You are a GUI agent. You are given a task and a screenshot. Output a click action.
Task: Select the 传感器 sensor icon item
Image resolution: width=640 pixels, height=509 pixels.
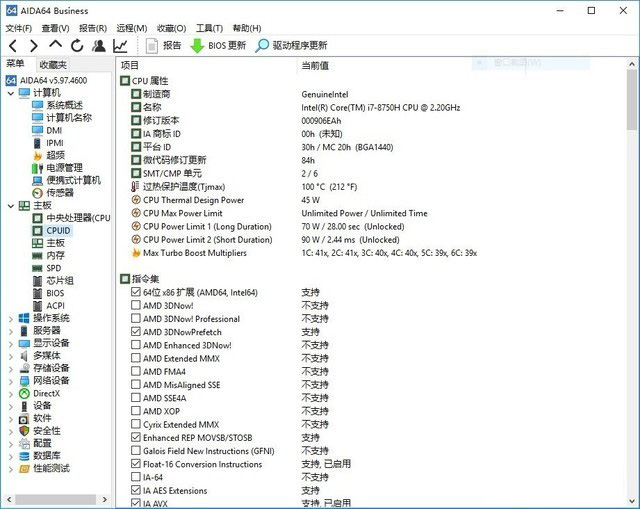pos(37,193)
